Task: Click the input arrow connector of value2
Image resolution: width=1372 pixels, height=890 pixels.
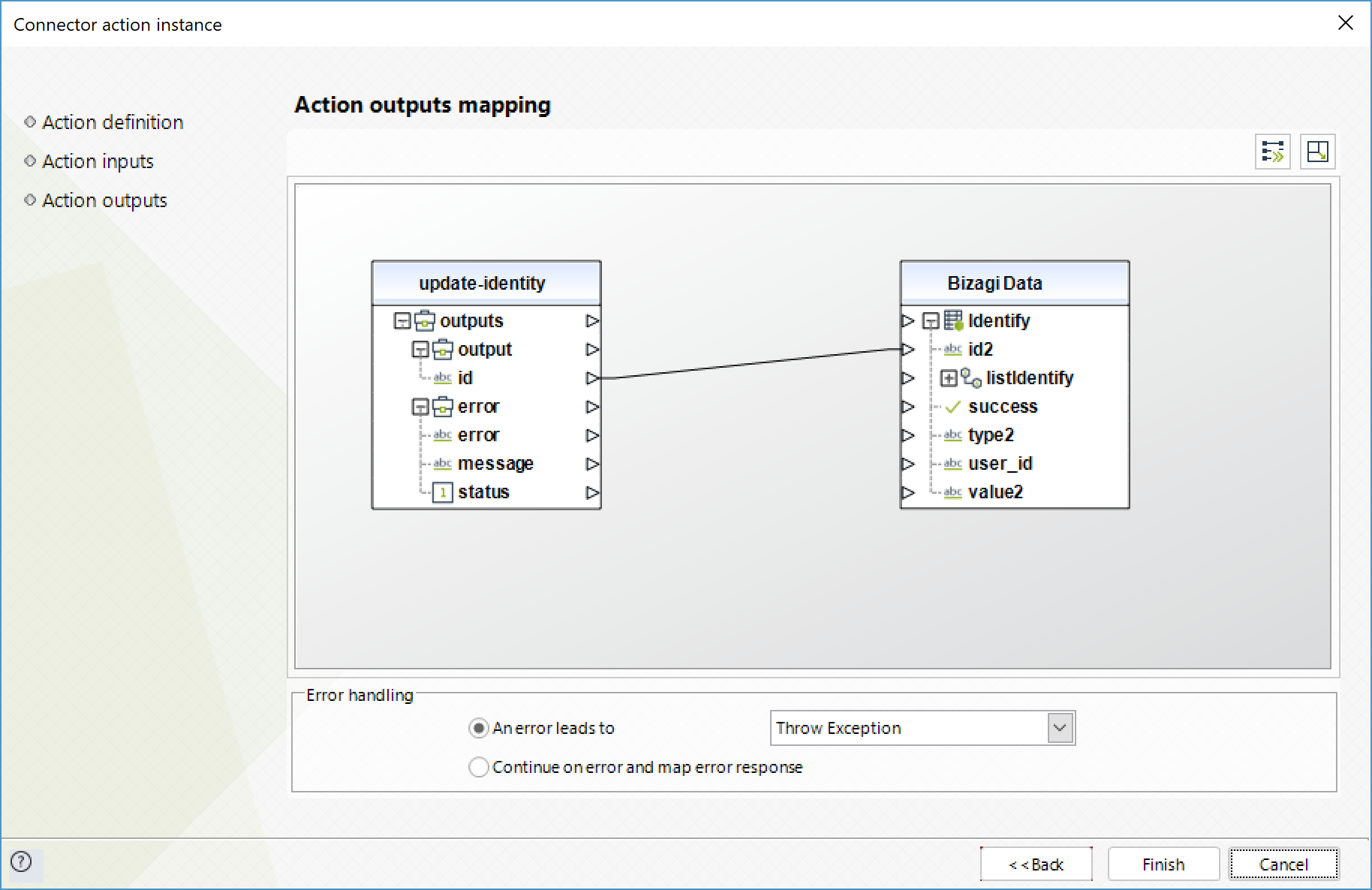Action: coord(908,492)
